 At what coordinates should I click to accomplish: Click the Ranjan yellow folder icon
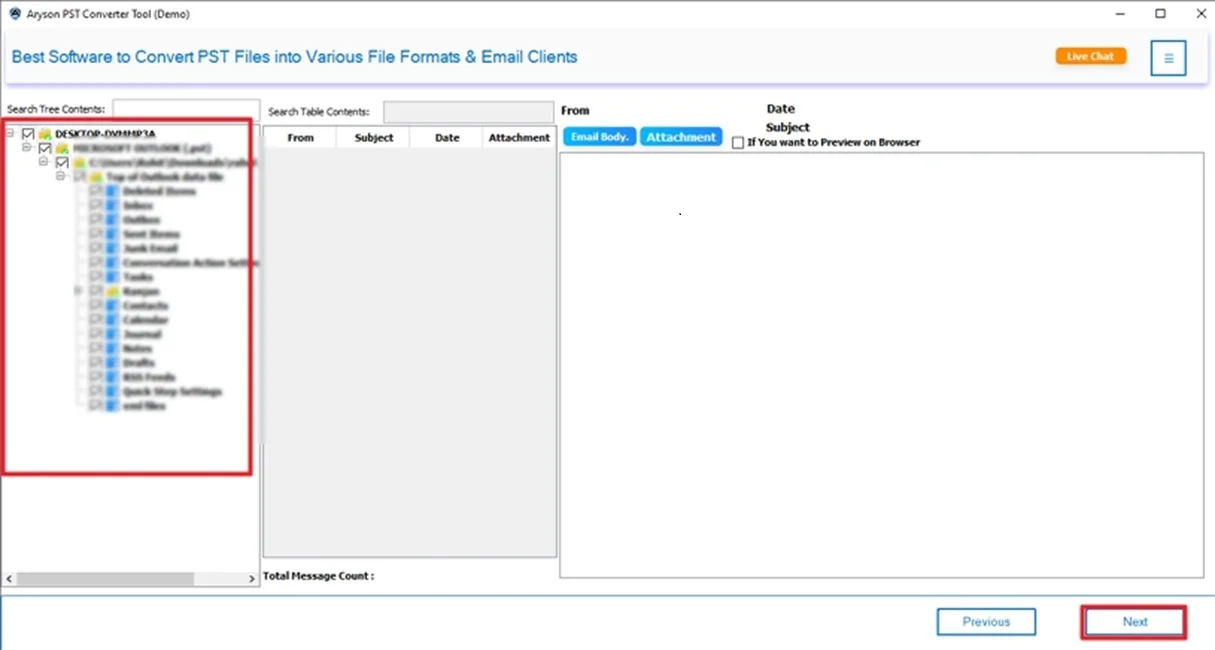111,291
